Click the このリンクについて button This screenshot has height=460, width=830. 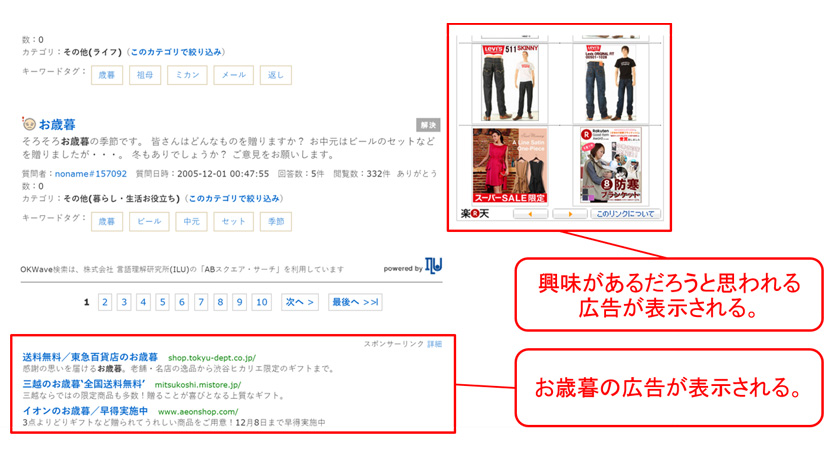point(625,214)
